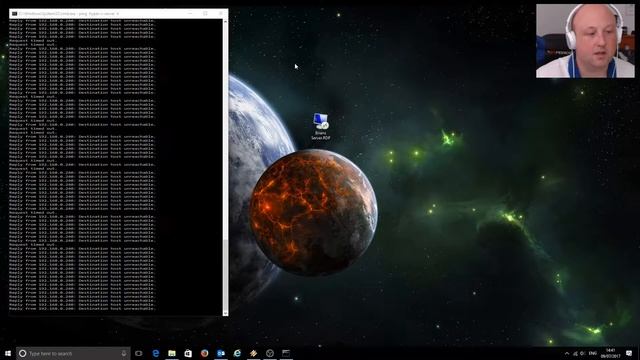Open the Microsoft Store taskbar icon
Image resolution: width=640 pixels, height=360 pixels.
click(188, 353)
